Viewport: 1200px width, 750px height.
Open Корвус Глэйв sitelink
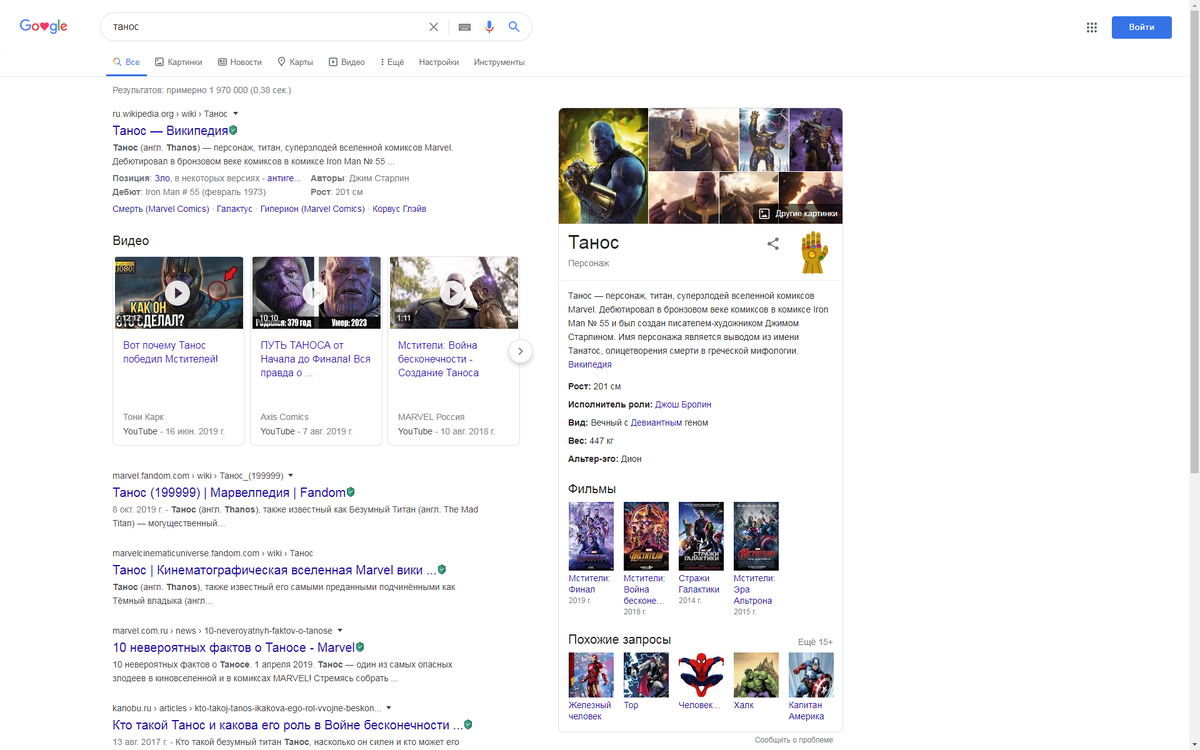click(x=399, y=209)
